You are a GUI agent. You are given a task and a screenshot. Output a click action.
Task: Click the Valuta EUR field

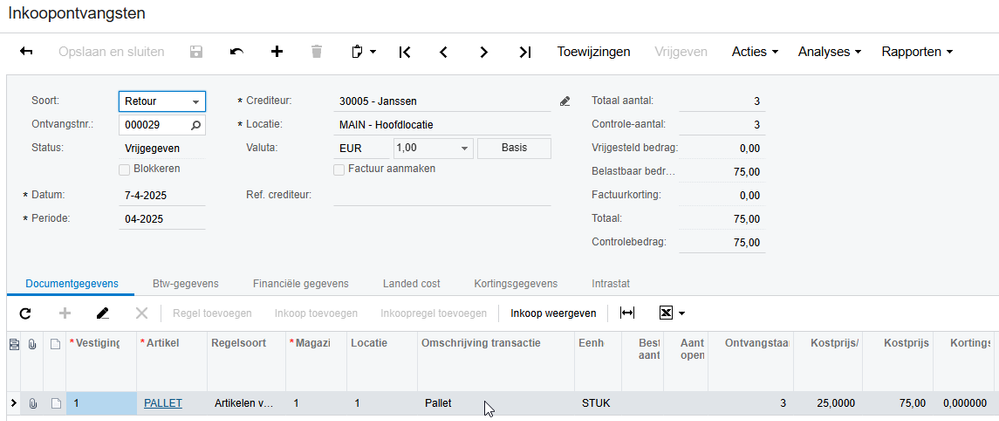(x=361, y=148)
